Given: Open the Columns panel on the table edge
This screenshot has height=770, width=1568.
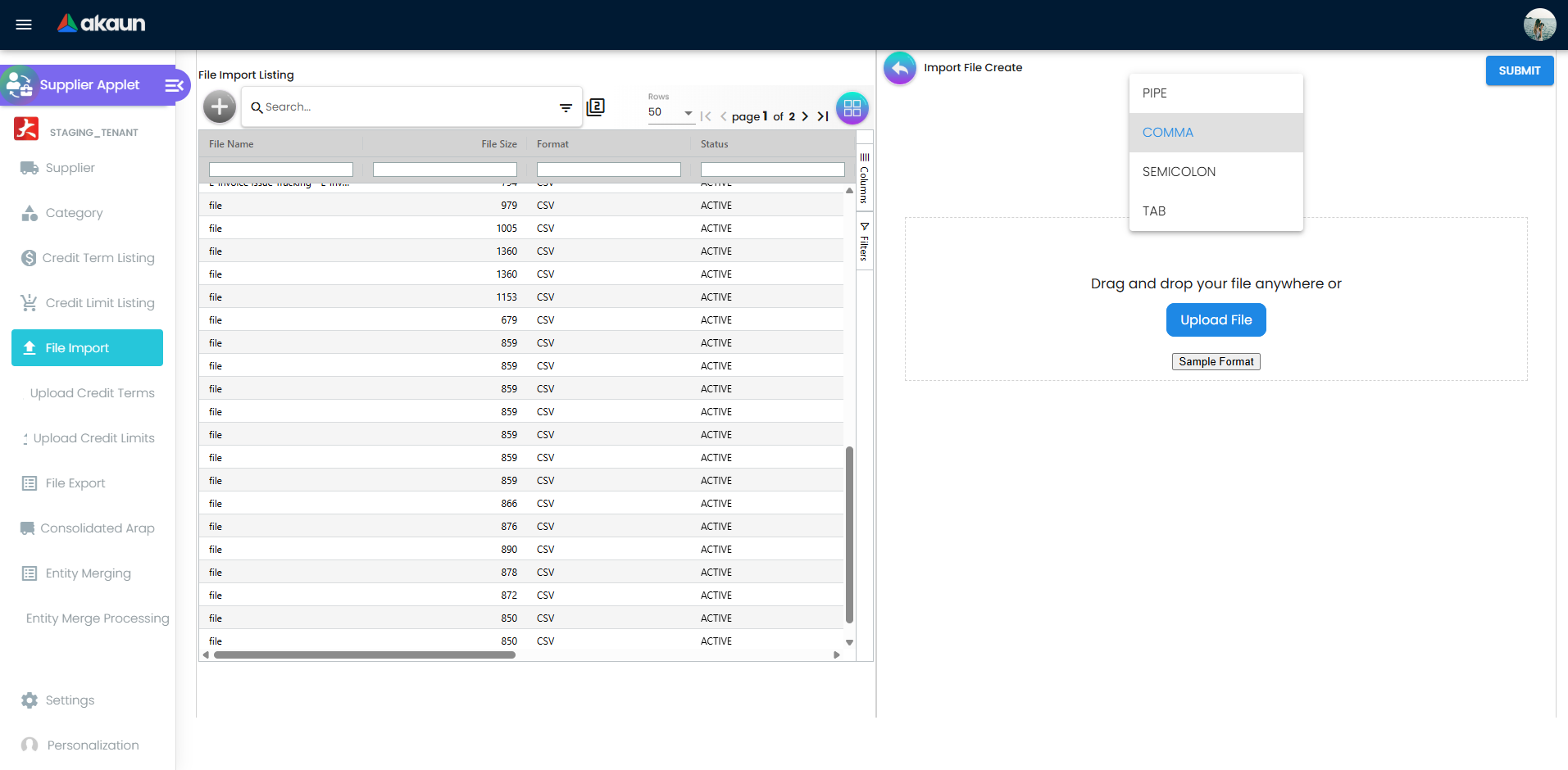Looking at the screenshot, I should pos(864,176).
